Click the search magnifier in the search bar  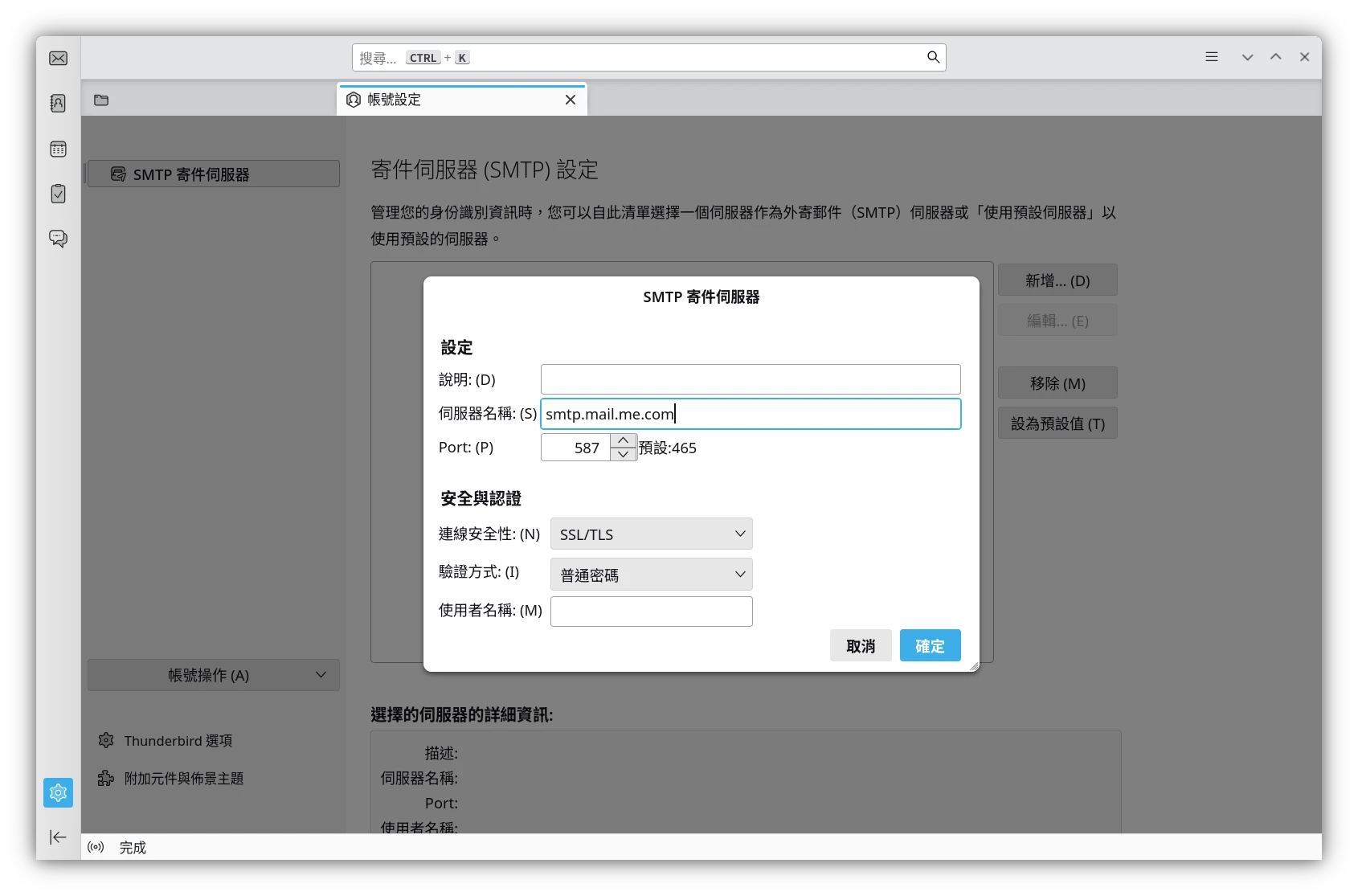click(933, 57)
